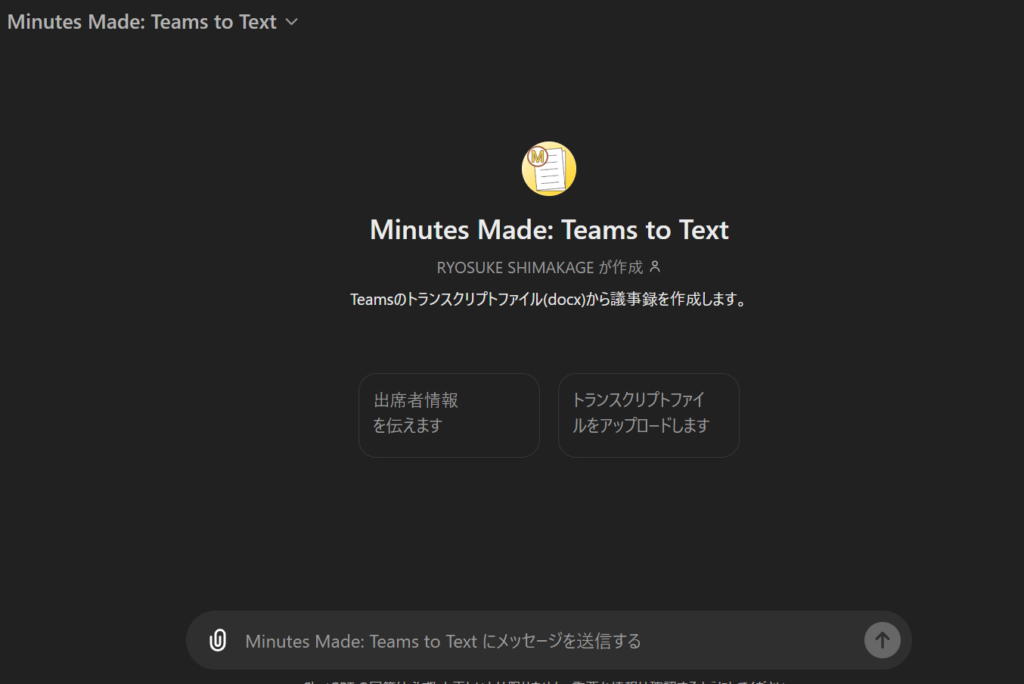Click the Teamsのトランスクリプトファイル description text
Image resolution: width=1024 pixels, height=684 pixels.
[549, 299]
